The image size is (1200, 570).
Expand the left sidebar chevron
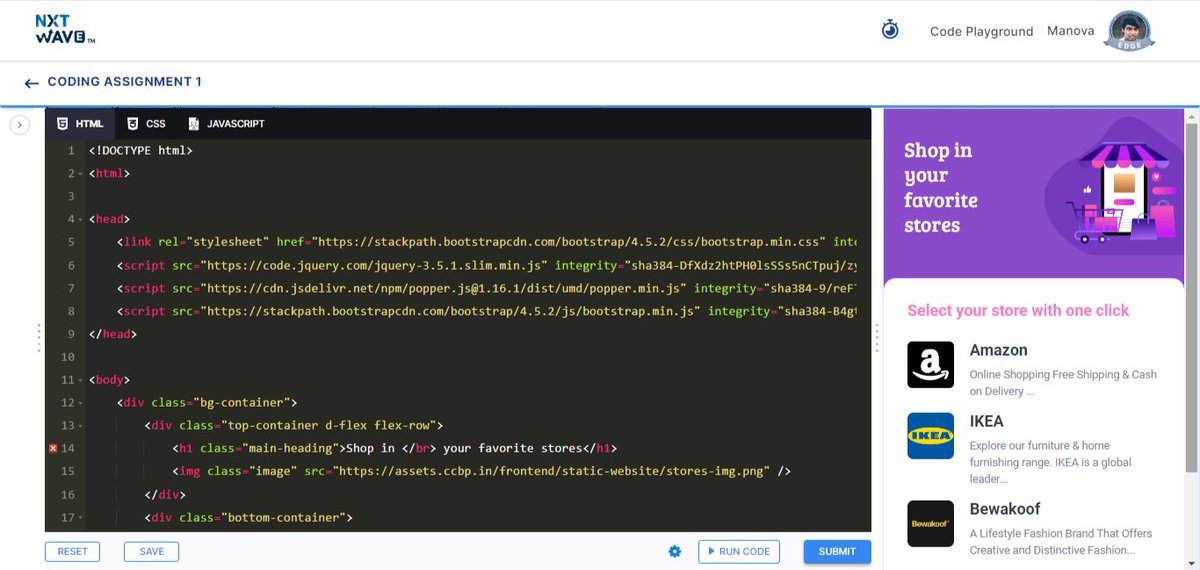click(x=19, y=124)
